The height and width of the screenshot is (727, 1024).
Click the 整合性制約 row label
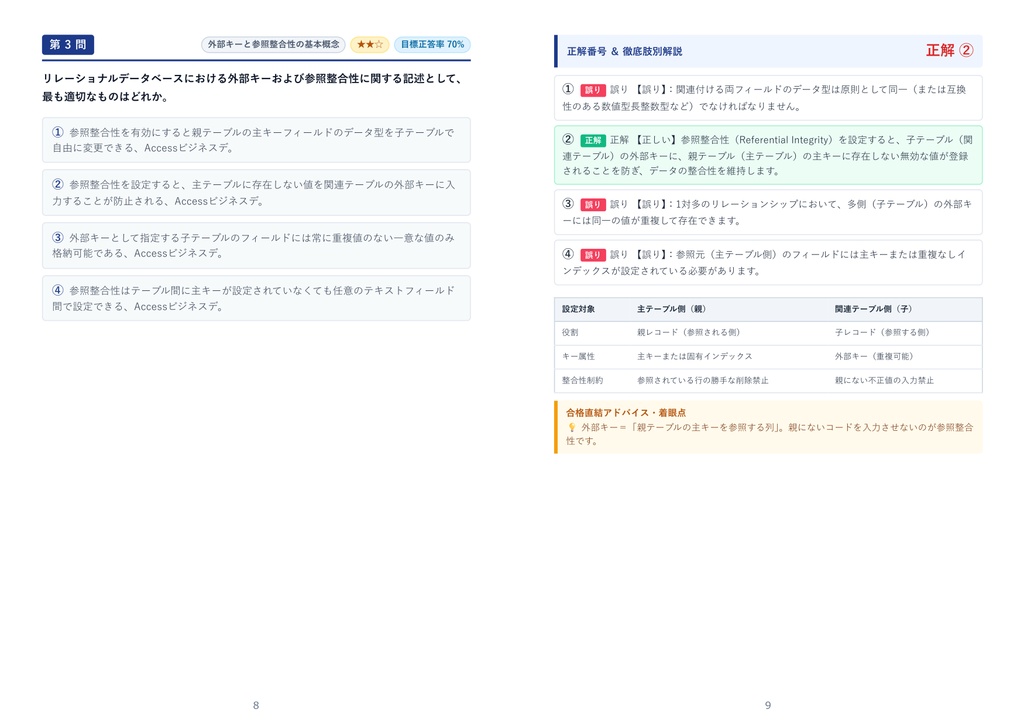tap(583, 380)
